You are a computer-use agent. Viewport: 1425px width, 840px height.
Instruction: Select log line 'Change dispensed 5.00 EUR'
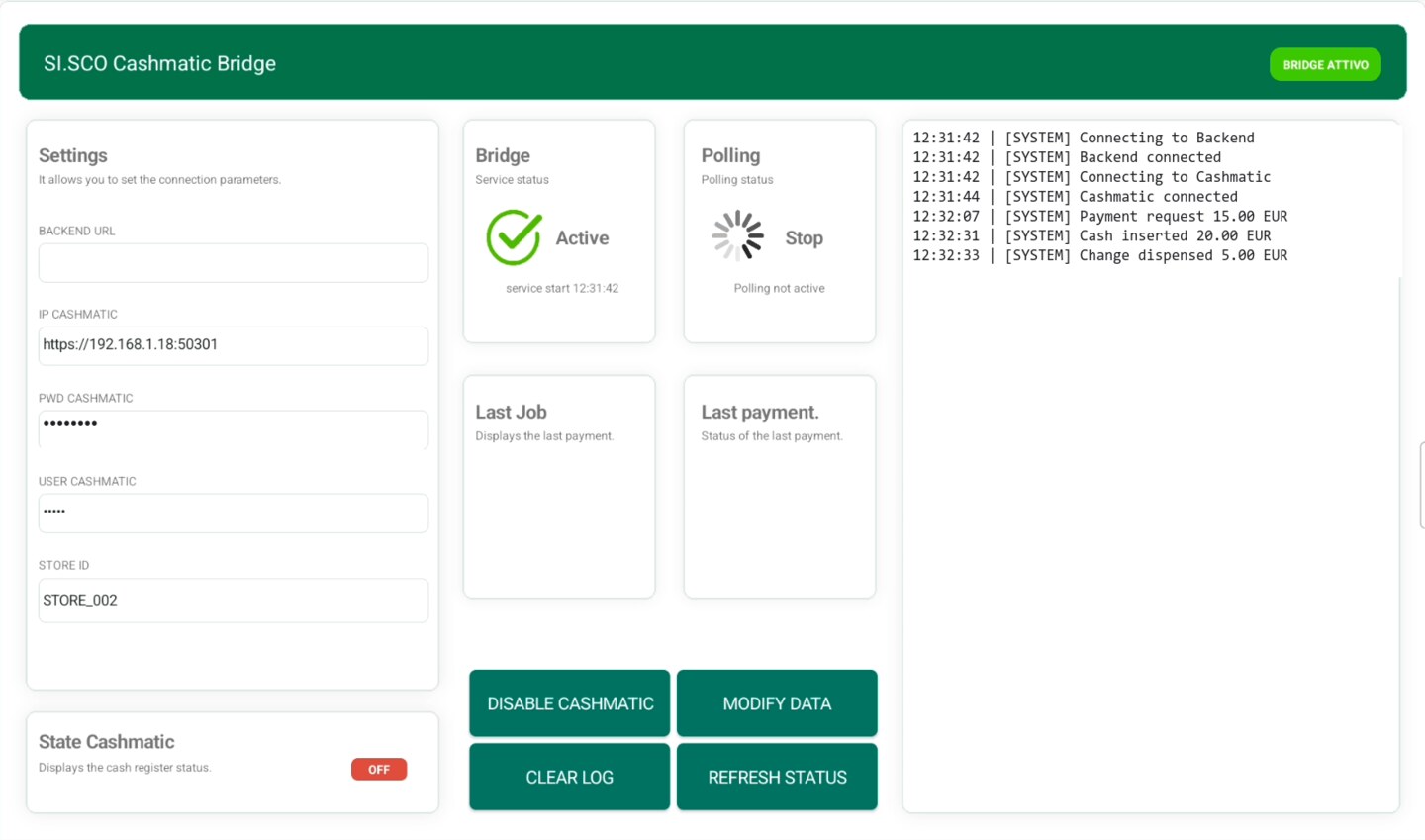[x=1100, y=255]
